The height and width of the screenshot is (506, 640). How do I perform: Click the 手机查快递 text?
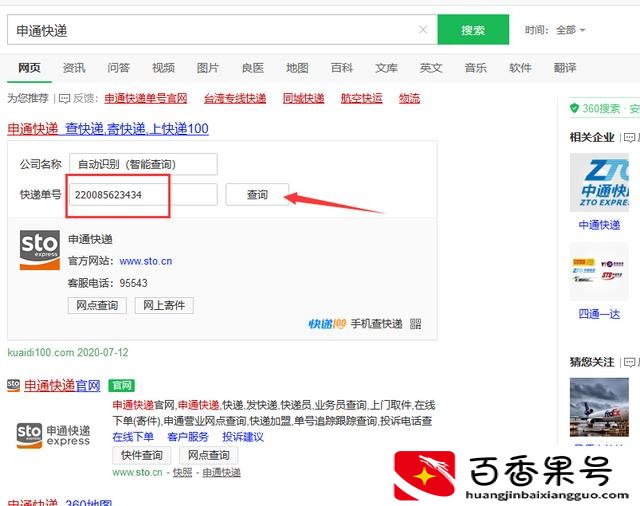(376, 324)
